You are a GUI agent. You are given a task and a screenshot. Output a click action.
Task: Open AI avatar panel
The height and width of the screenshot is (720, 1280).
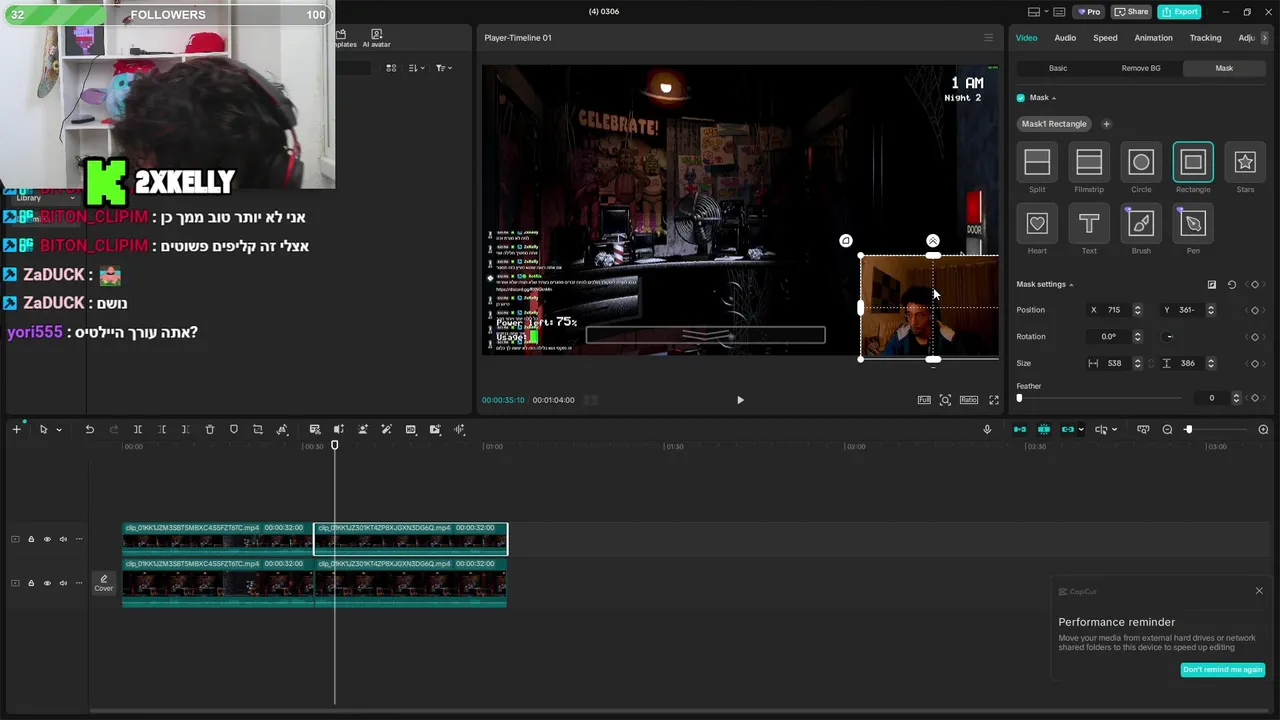tap(376, 38)
